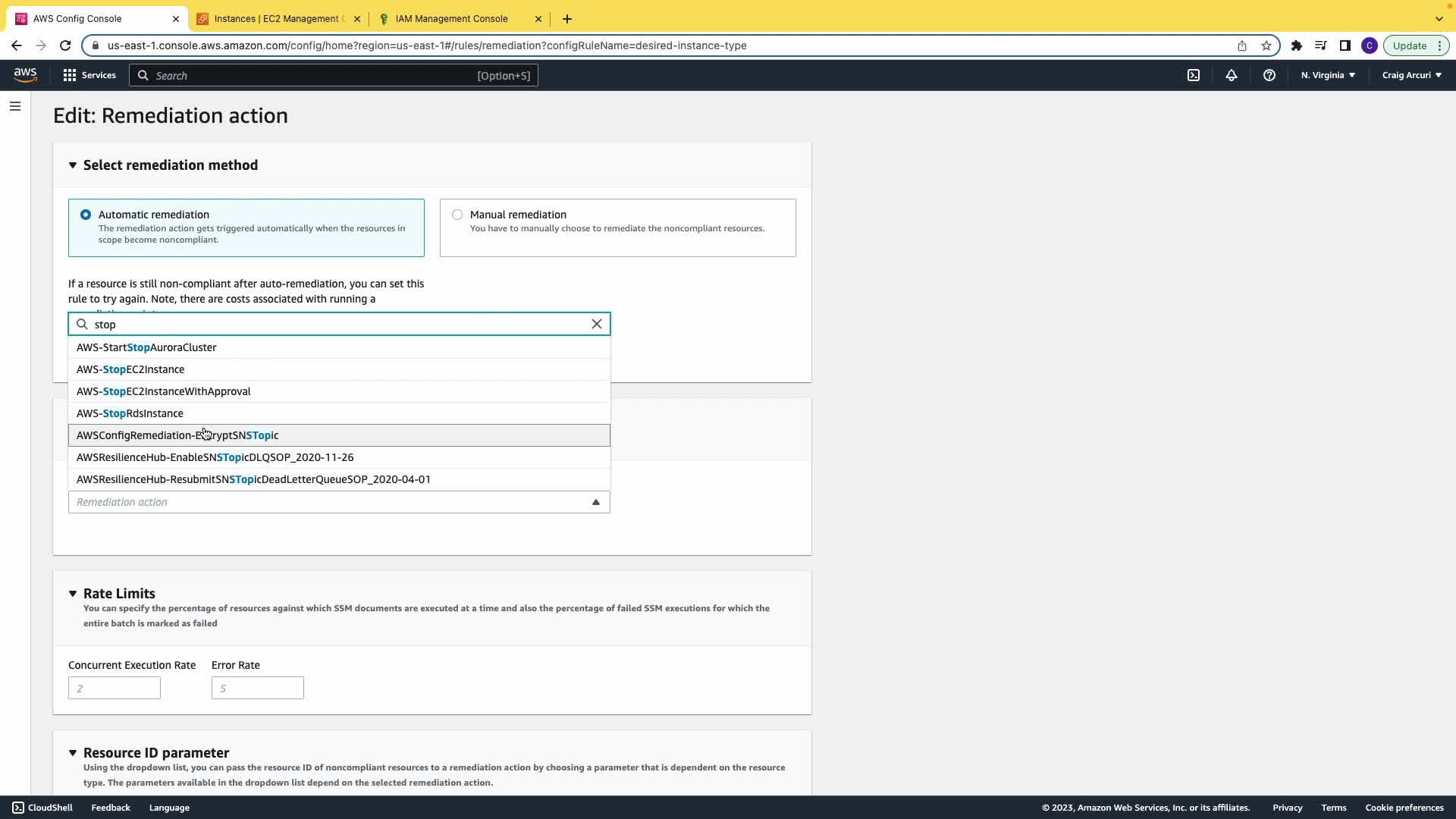Click the Concurrent Execution Rate field
Viewport: 1456px width, 819px height.
115,688
